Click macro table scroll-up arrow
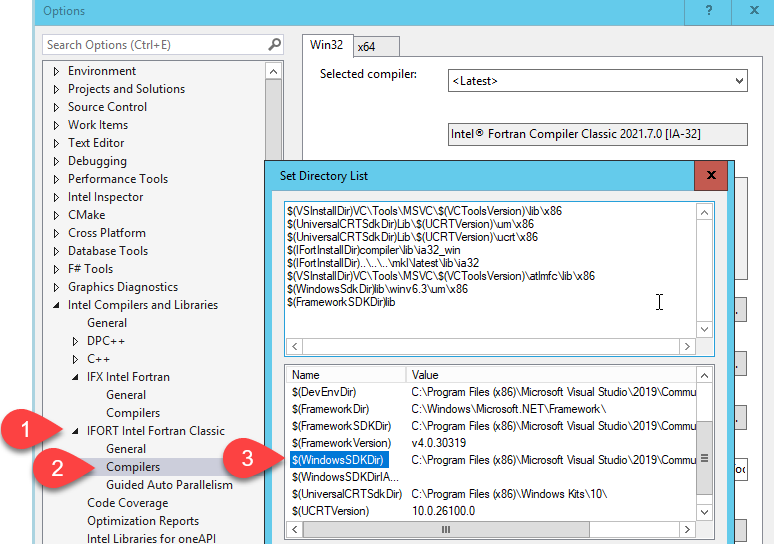The width and height of the screenshot is (774, 544). tap(704, 376)
